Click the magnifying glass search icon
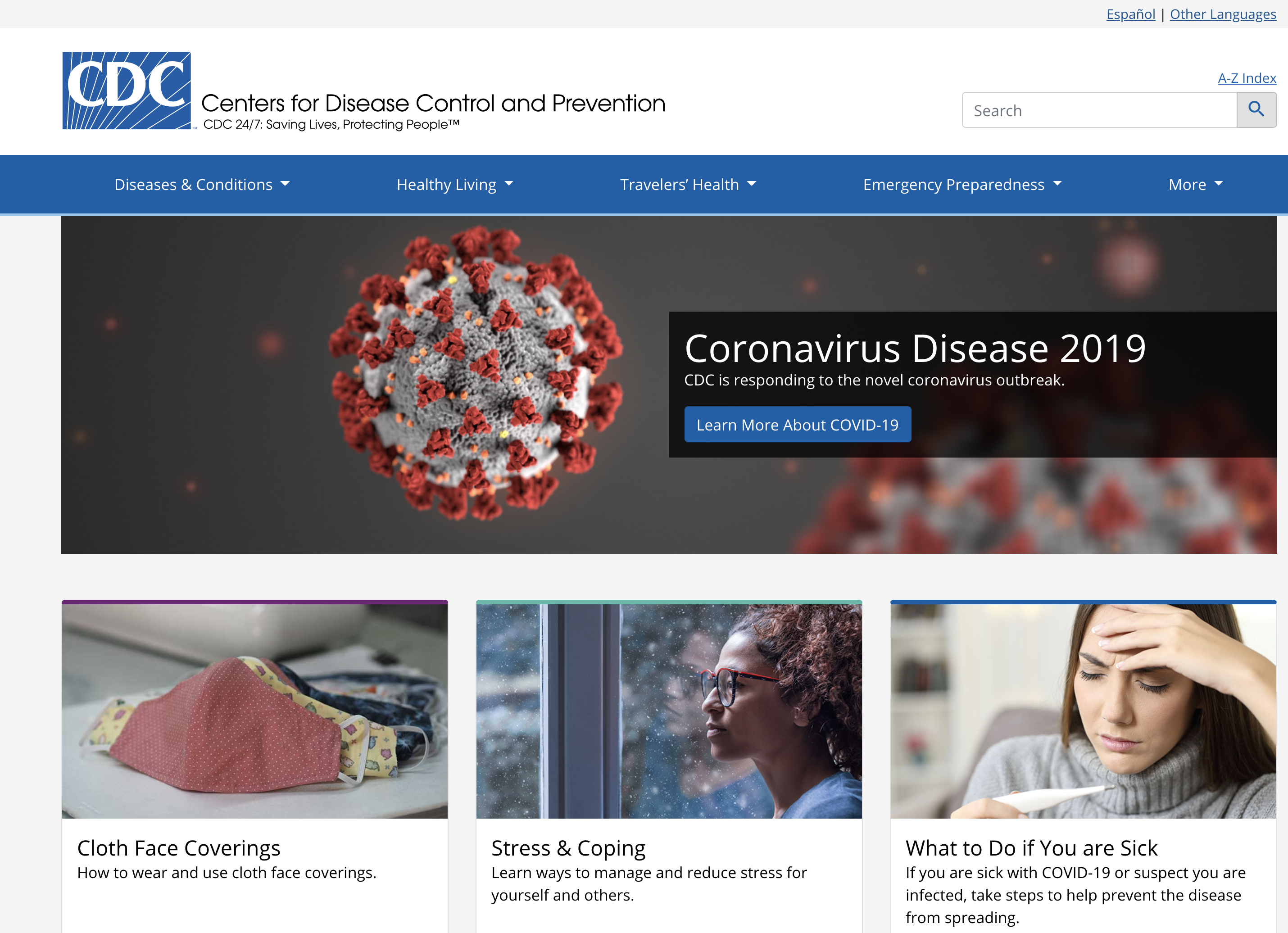1288x933 pixels. [1256, 109]
